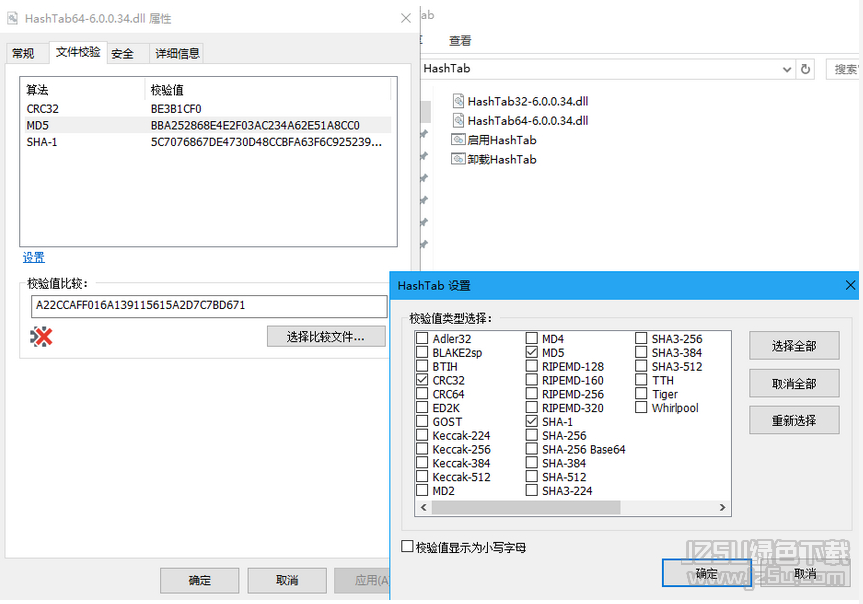Confirm HashTab settings with 确定
The image size is (863, 604).
pyautogui.click(x=707, y=573)
